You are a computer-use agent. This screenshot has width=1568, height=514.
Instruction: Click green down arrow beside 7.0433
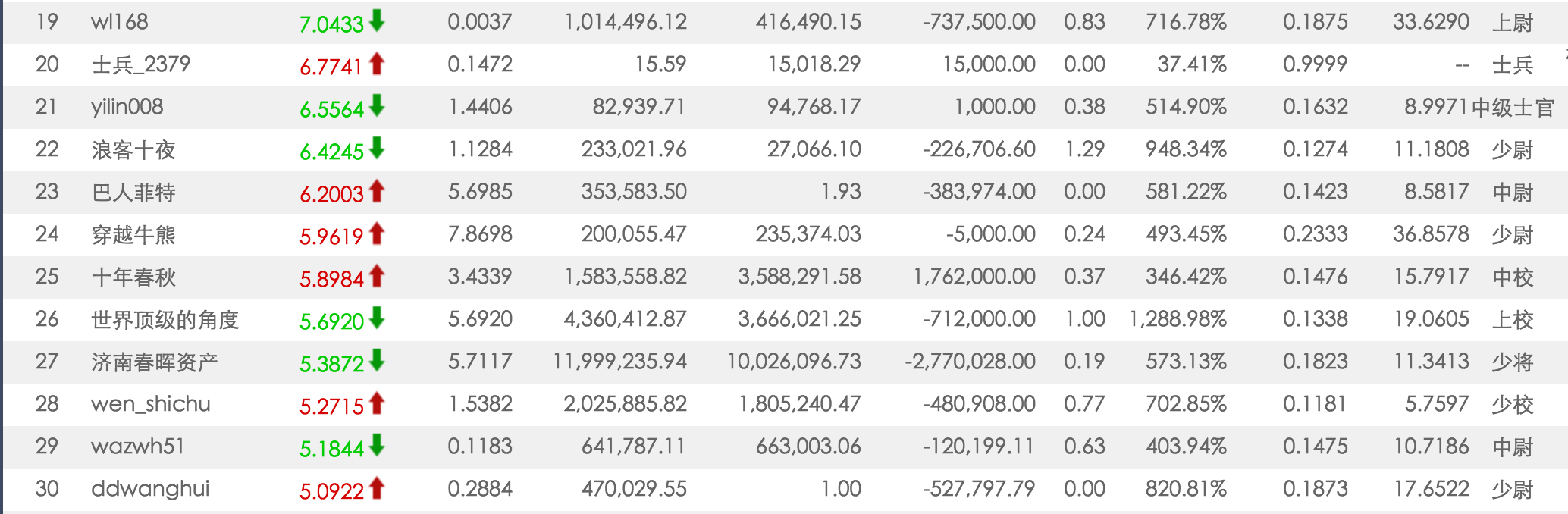click(377, 21)
